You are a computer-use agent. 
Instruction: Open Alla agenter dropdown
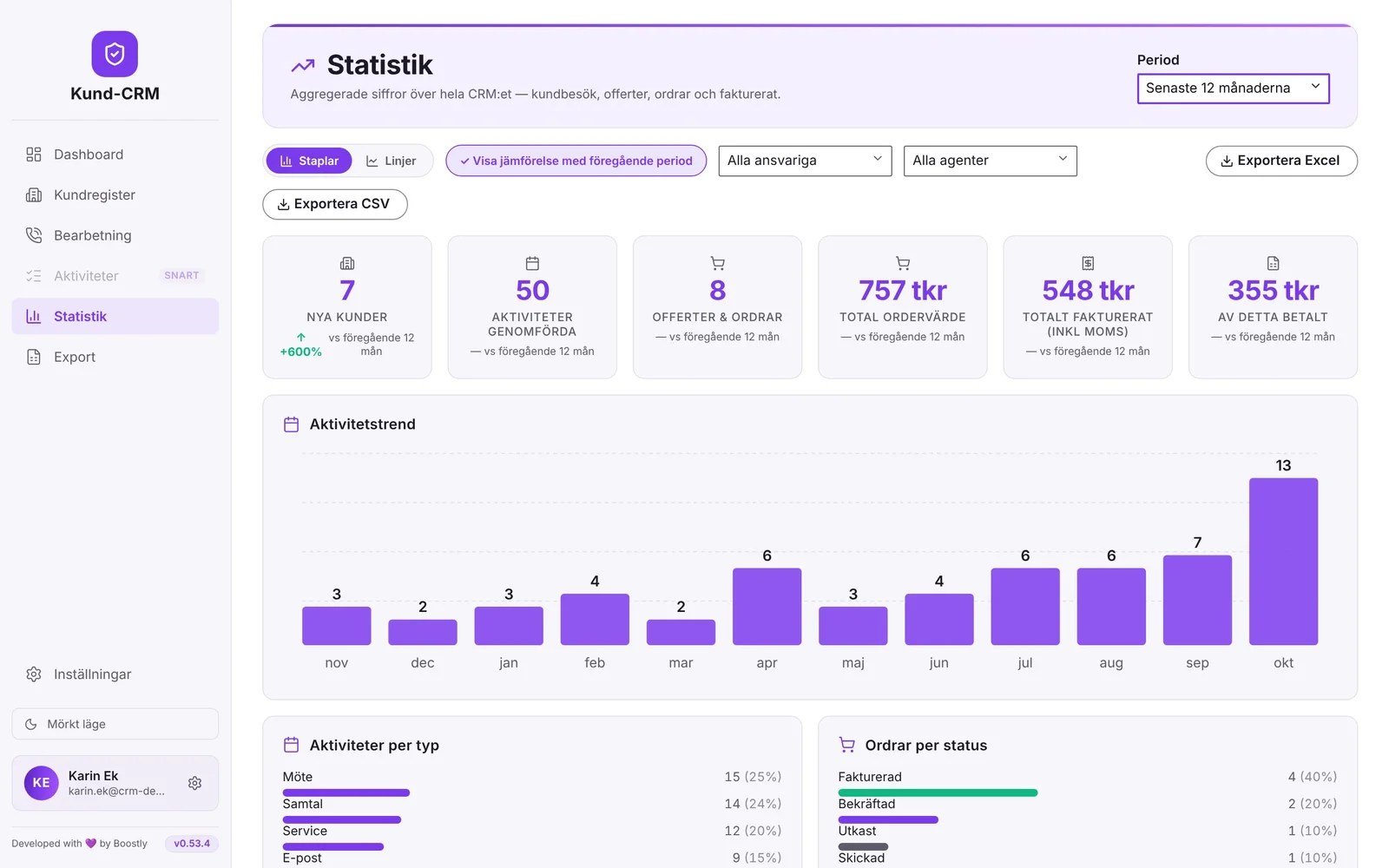click(x=990, y=161)
